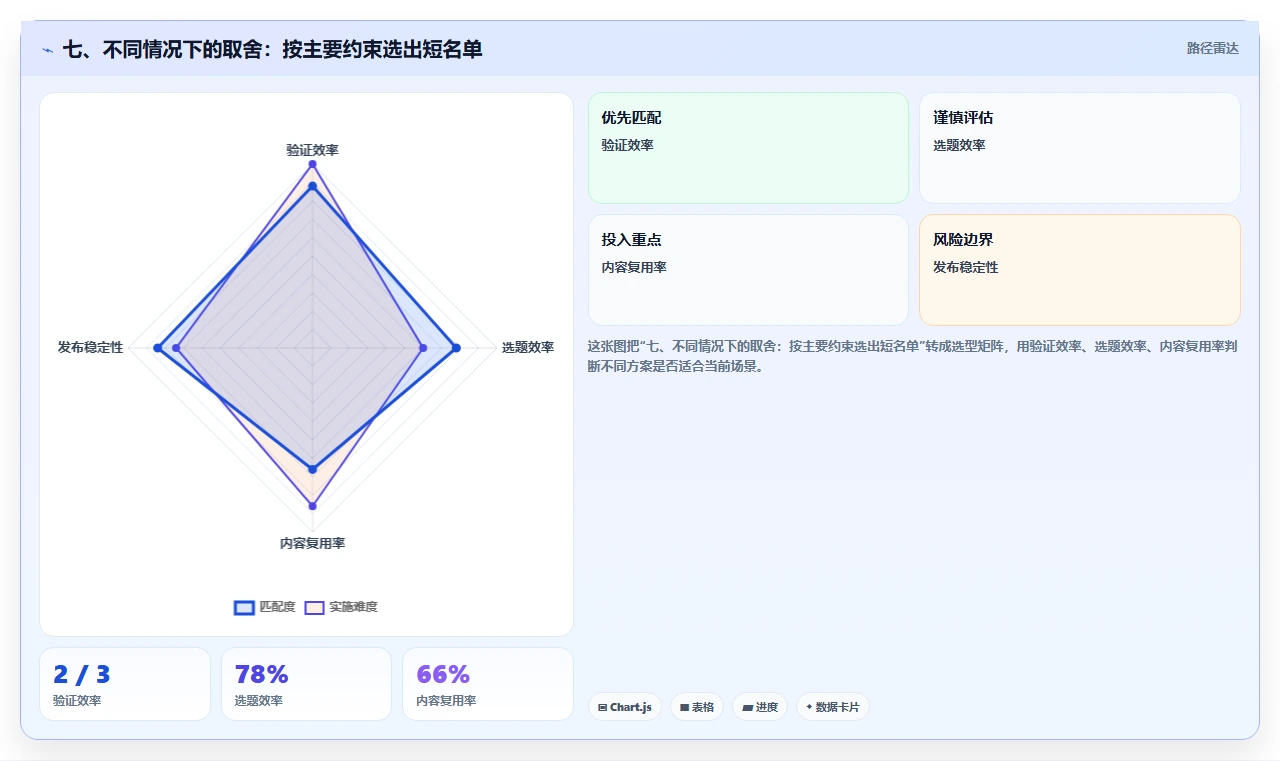The height and width of the screenshot is (761, 1280).
Task: Select the 表格 tag chip
Action: click(697, 707)
